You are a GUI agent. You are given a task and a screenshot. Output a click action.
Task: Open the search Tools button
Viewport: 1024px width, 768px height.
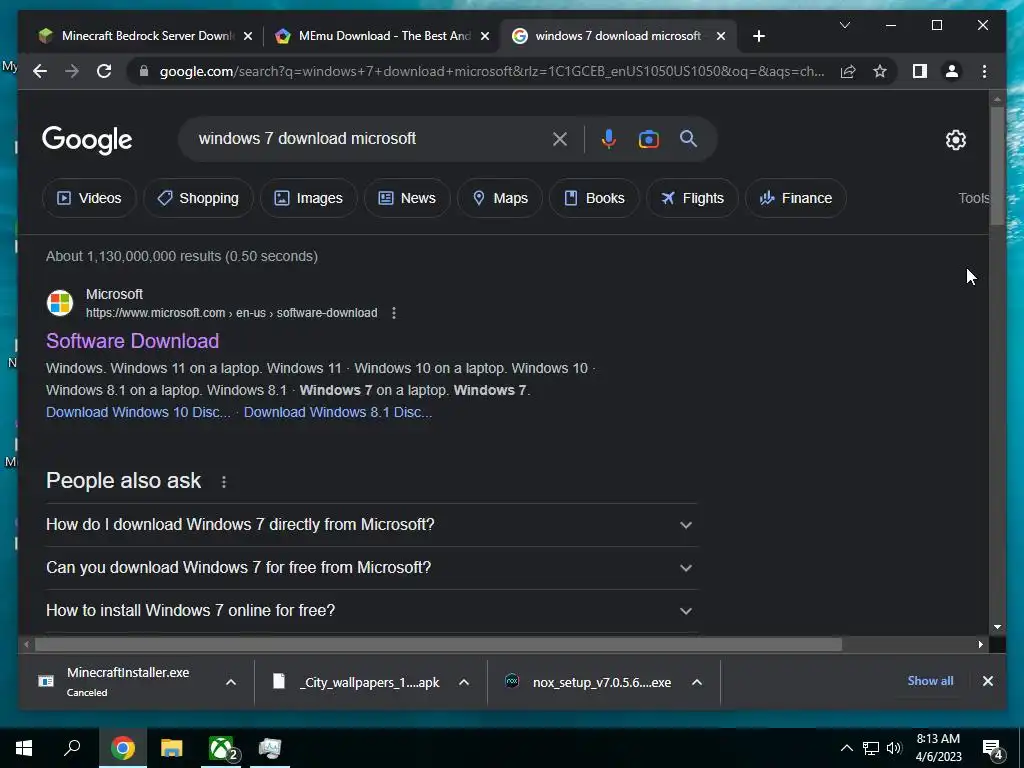pos(974,198)
